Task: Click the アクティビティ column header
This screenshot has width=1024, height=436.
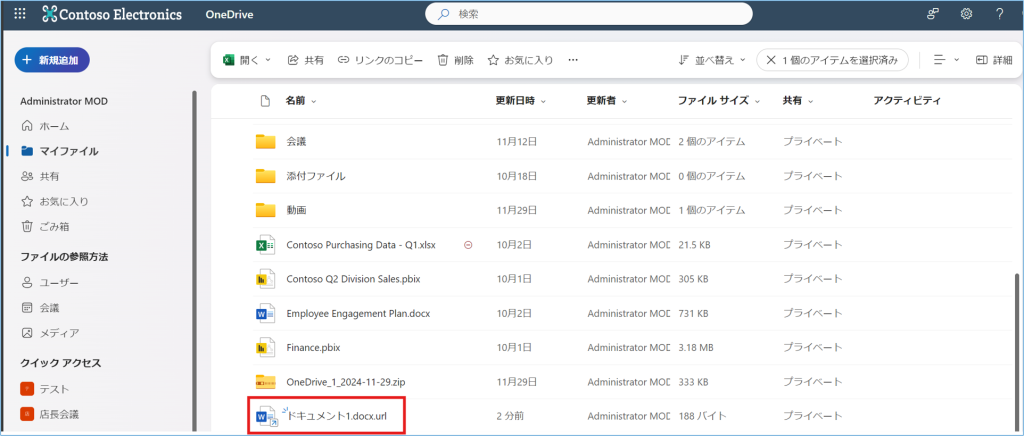Action: pos(907,101)
